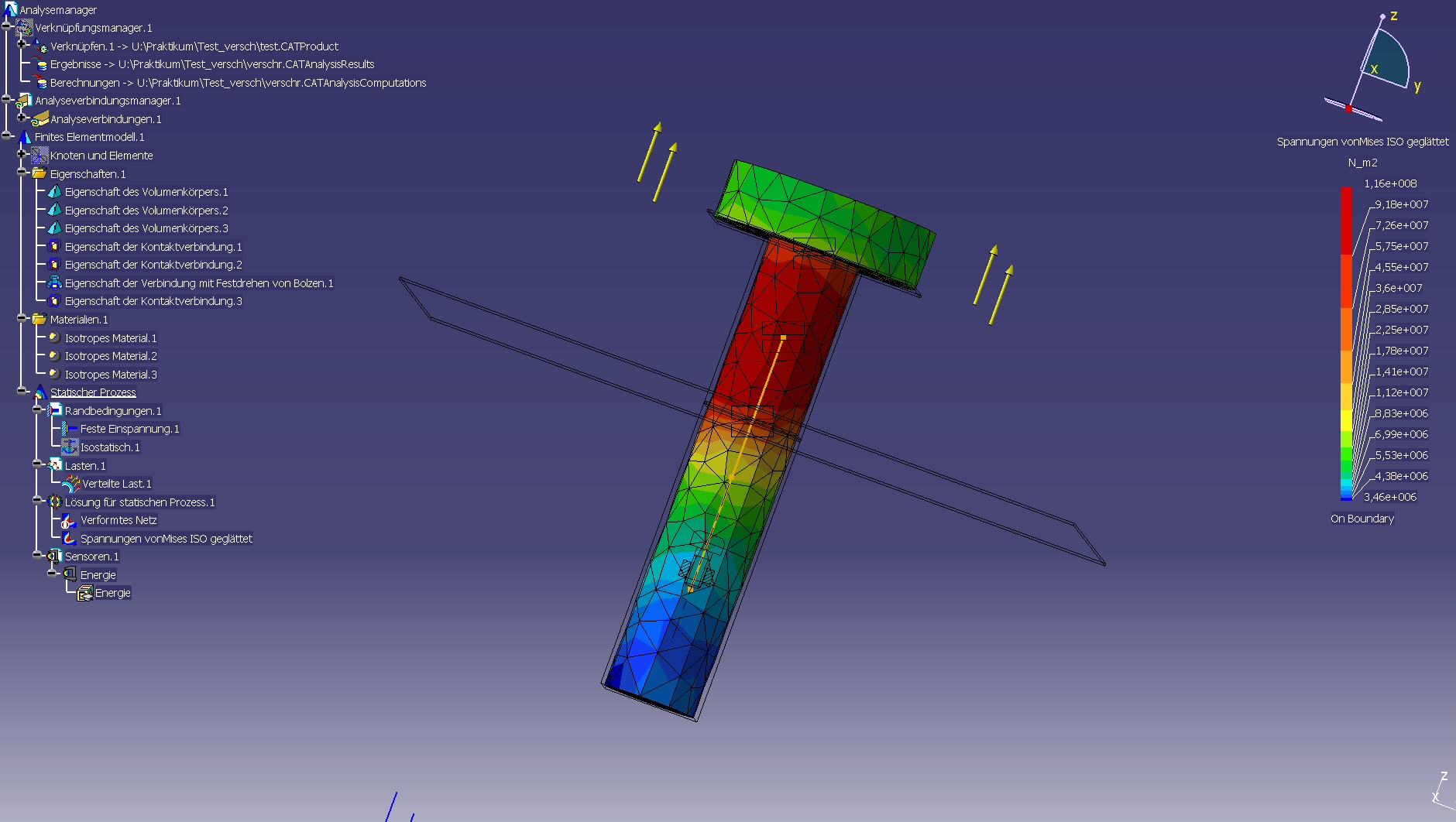Click the Eigenschaft des Volumenkörpers.2 icon

[x=54, y=210]
